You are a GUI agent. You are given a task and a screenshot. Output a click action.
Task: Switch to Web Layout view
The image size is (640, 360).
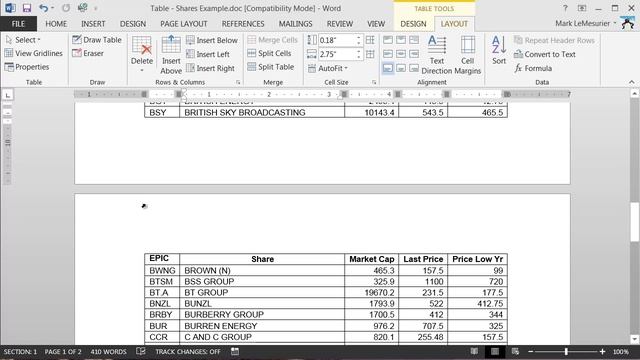(516, 351)
